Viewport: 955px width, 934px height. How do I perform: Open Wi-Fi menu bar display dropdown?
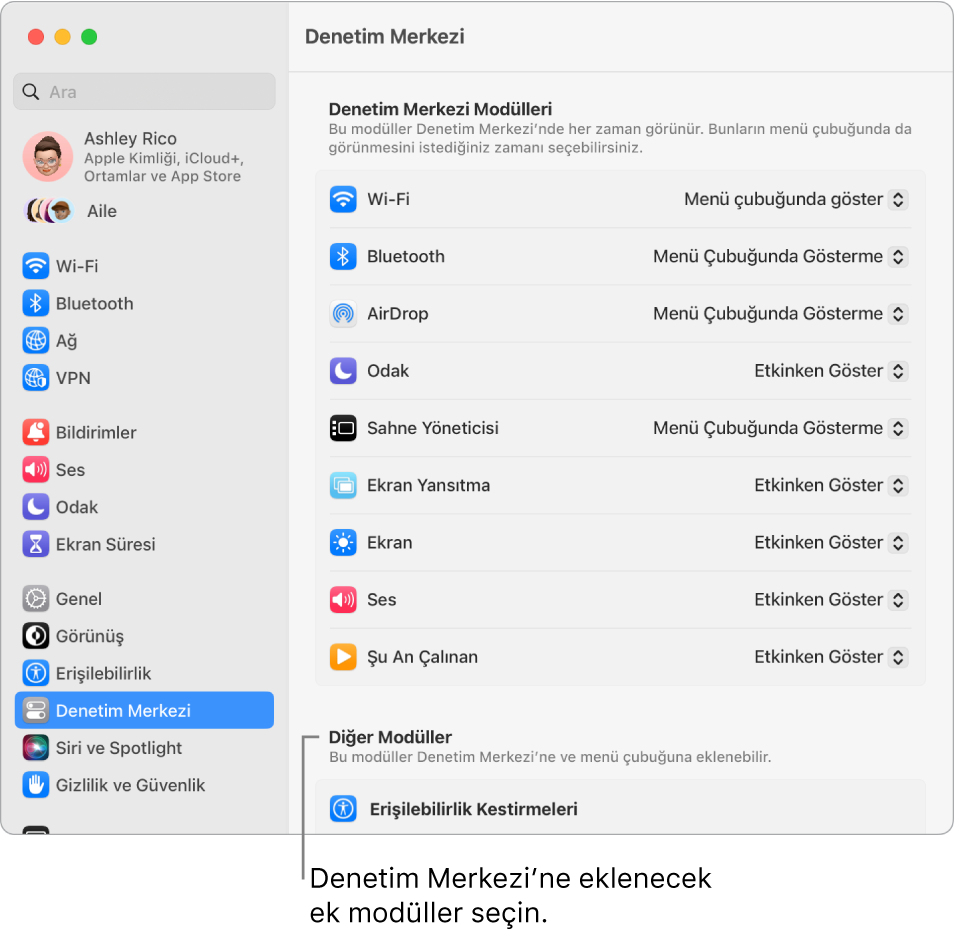(x=795, y=199)
